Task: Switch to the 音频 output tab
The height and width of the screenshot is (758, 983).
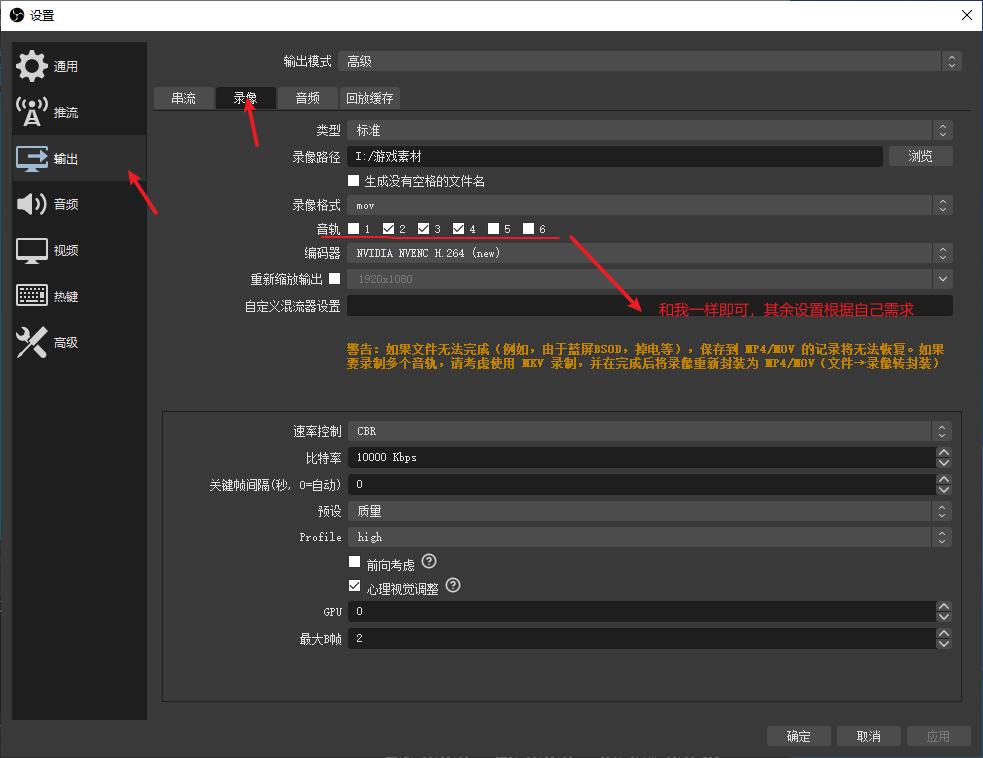Action: tap(308, 98)
